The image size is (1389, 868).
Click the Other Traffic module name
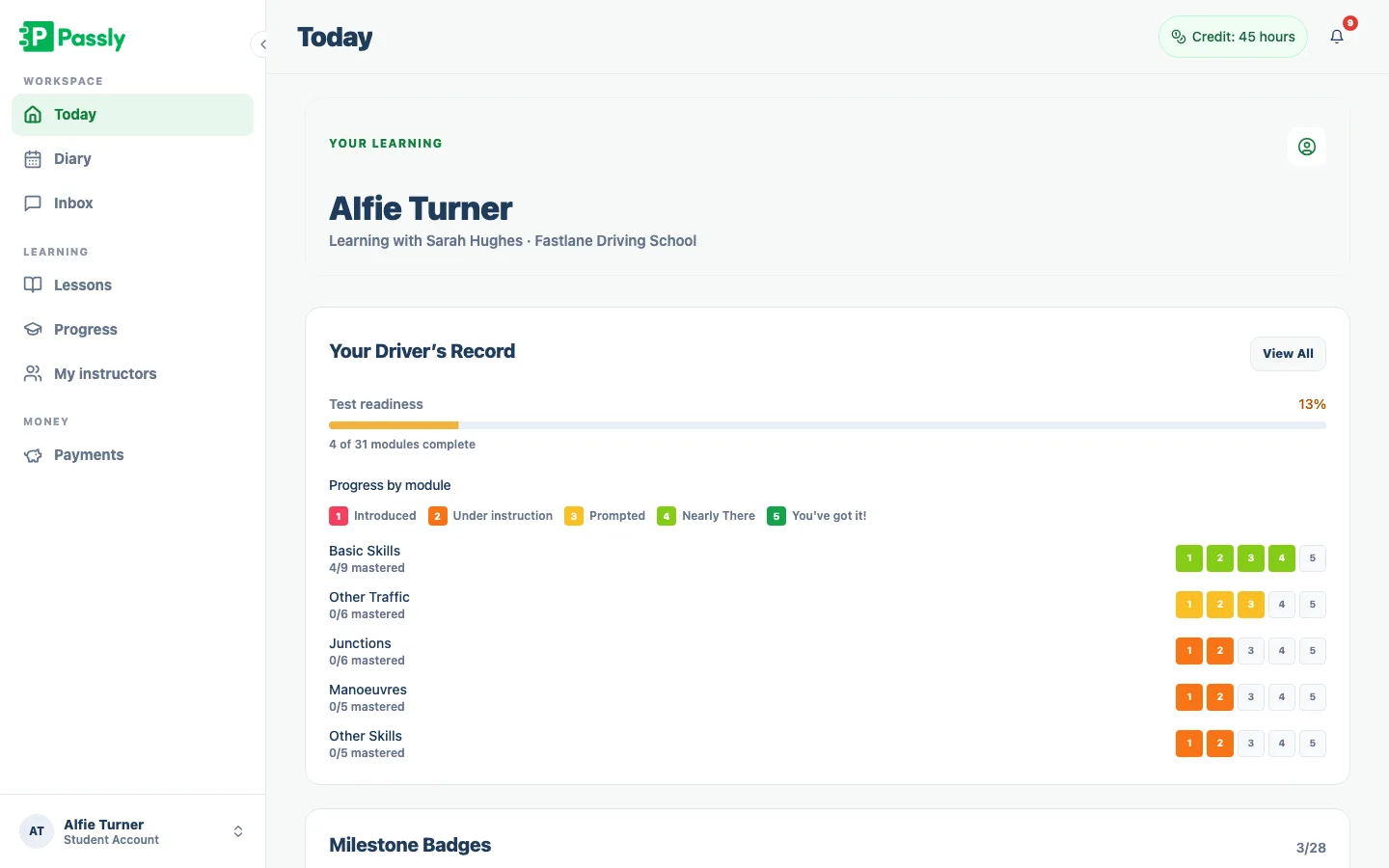click(x=369, y=597)
